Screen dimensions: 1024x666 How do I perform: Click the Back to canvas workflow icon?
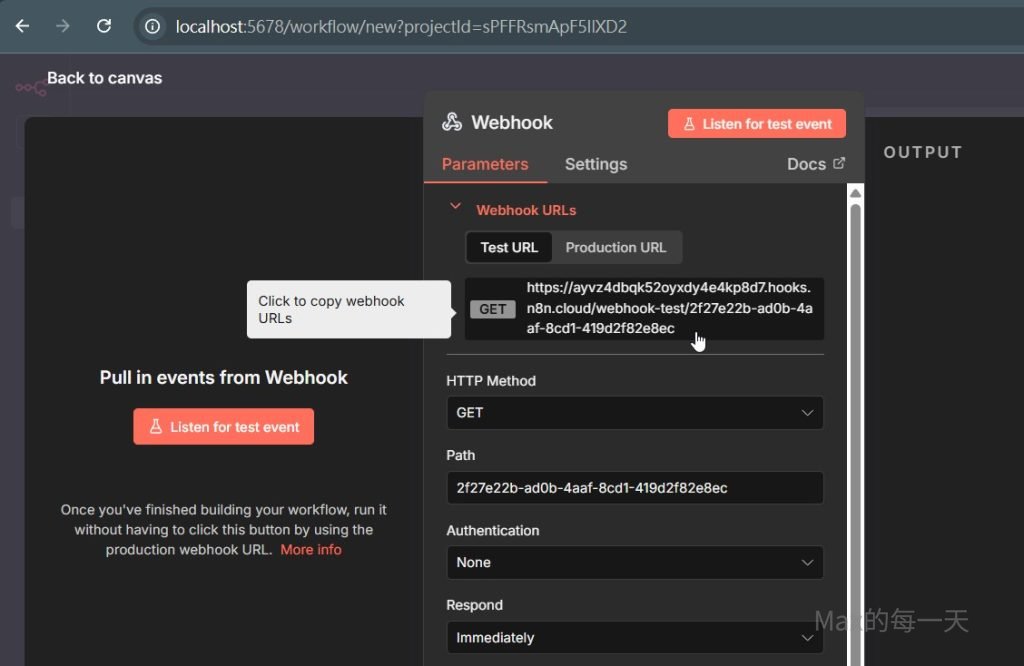pyautogui.click(x=30, y=88)
